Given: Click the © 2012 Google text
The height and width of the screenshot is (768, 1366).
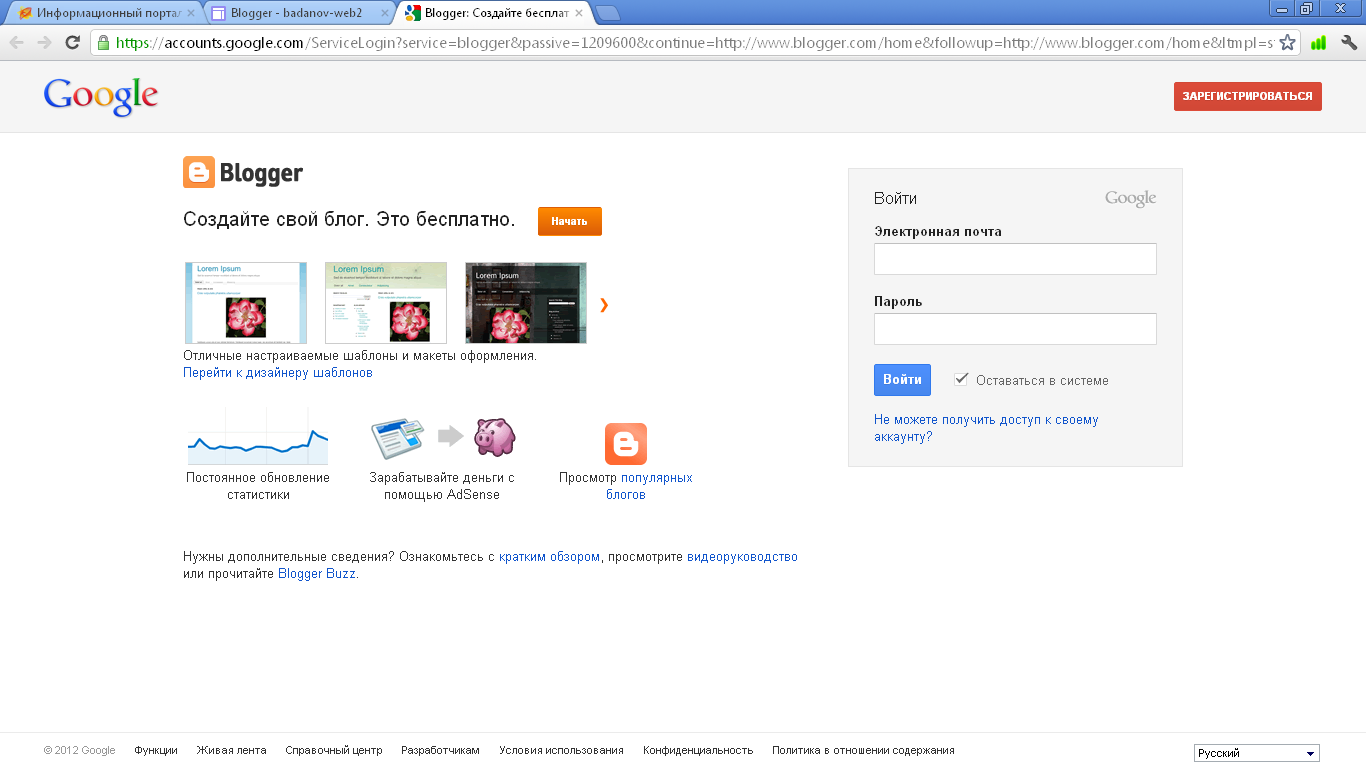Looking at the screenshot, I should coord(79,750).
